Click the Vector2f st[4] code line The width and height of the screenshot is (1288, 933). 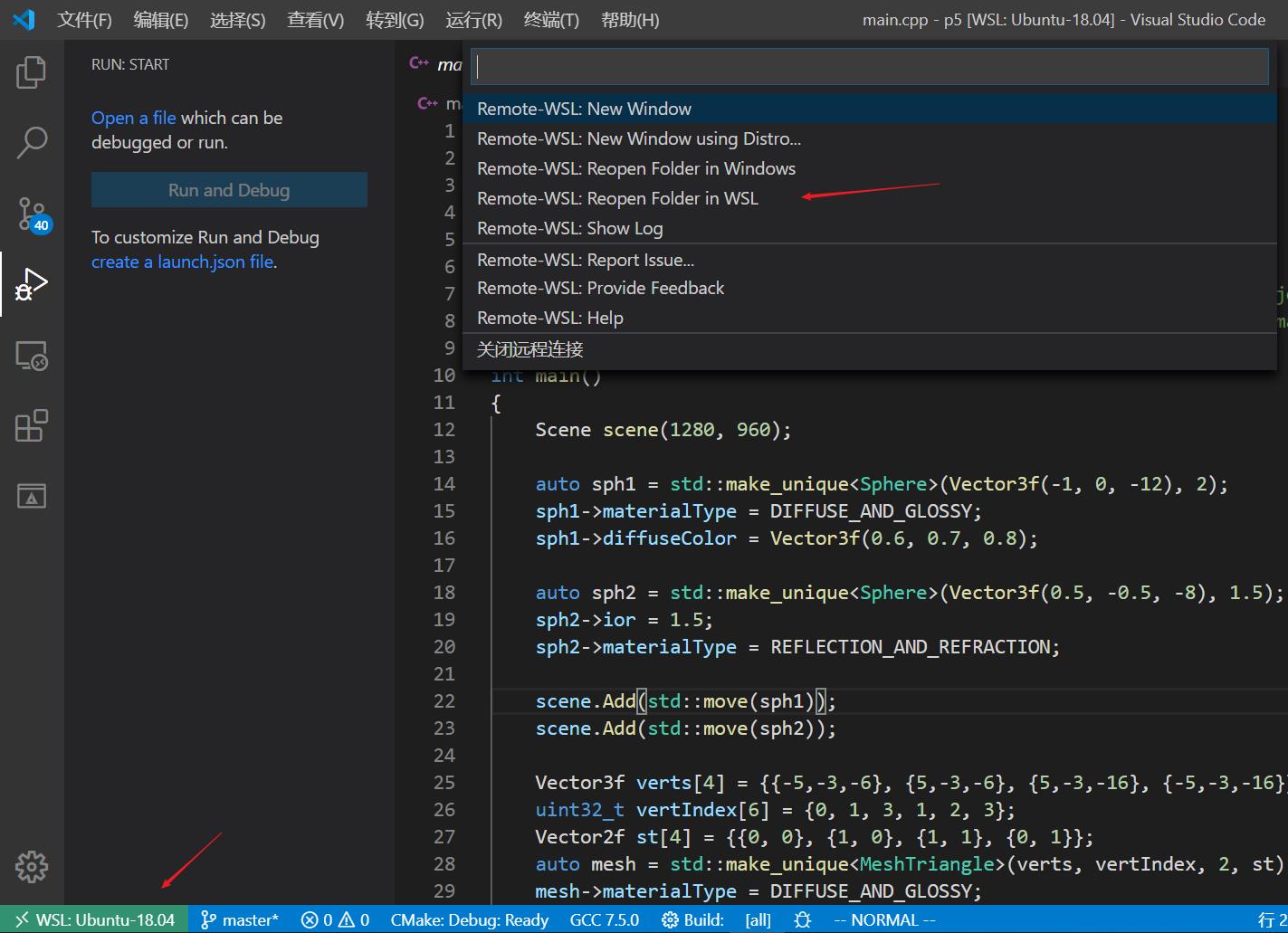(x=815, y=836)
